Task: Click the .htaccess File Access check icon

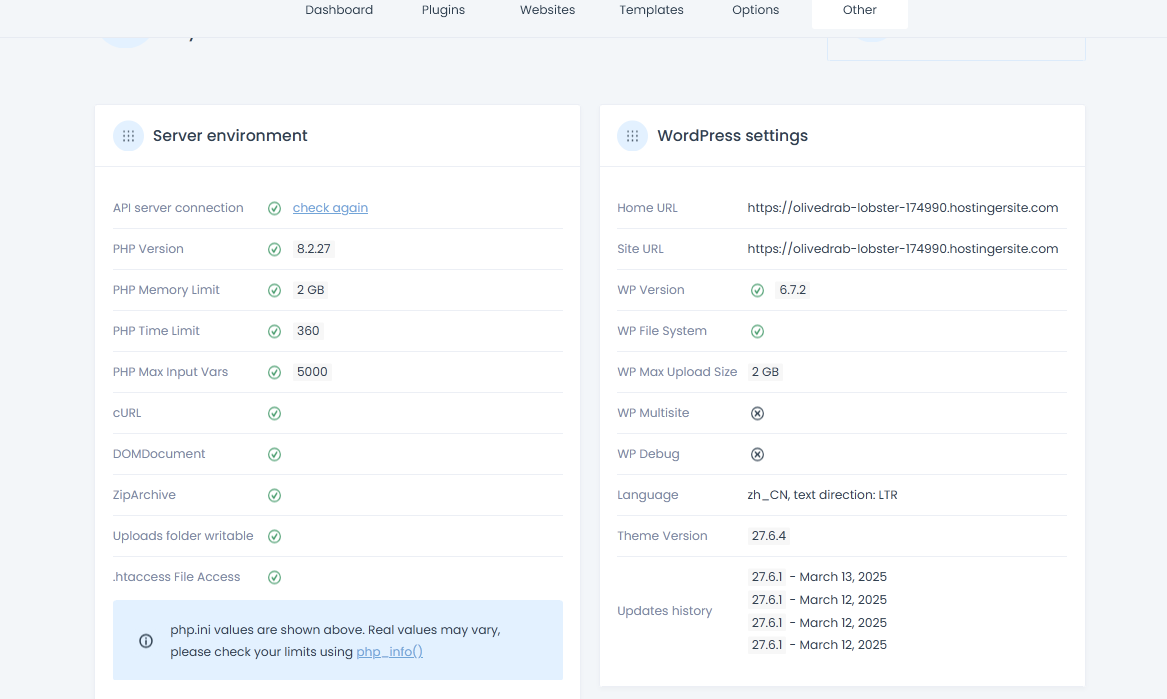Action: click(x=274, y=577)
